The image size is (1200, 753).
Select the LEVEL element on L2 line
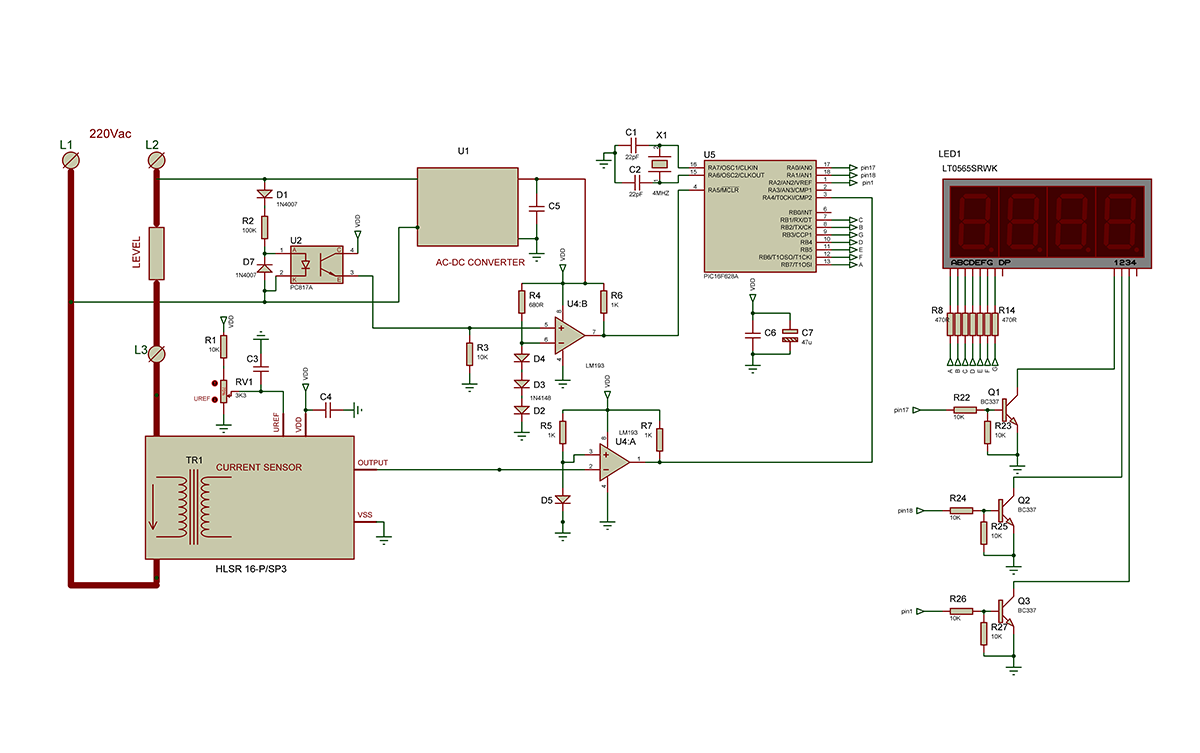pos(155,254)
